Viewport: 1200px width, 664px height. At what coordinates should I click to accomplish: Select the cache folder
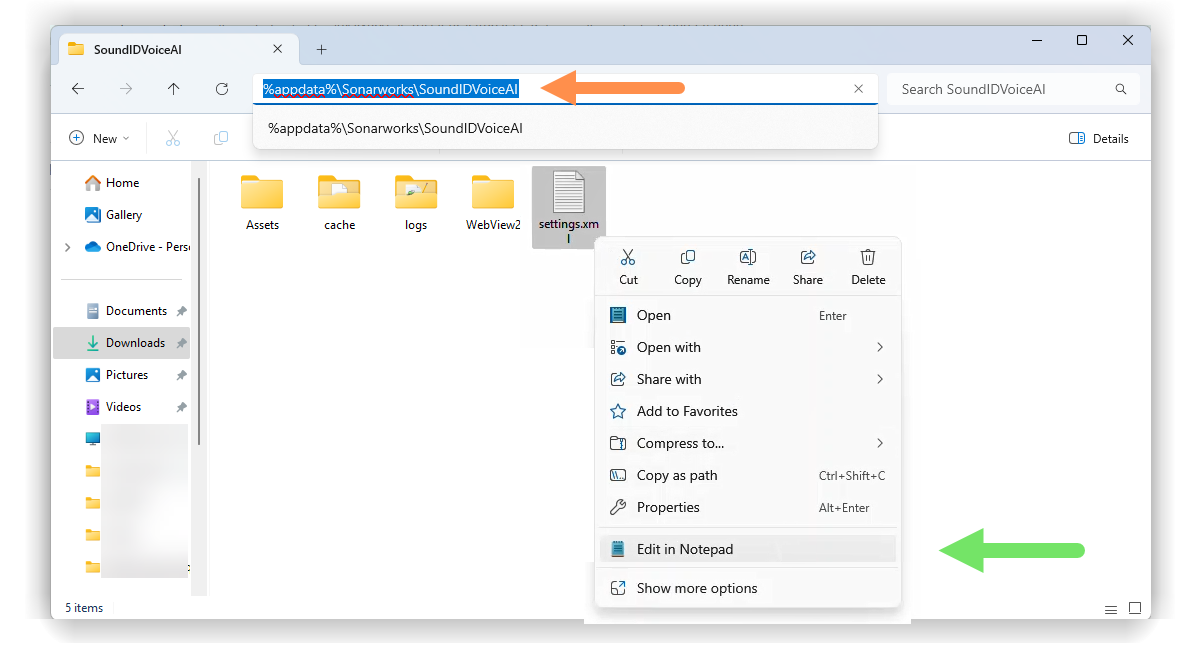[339, 203]
